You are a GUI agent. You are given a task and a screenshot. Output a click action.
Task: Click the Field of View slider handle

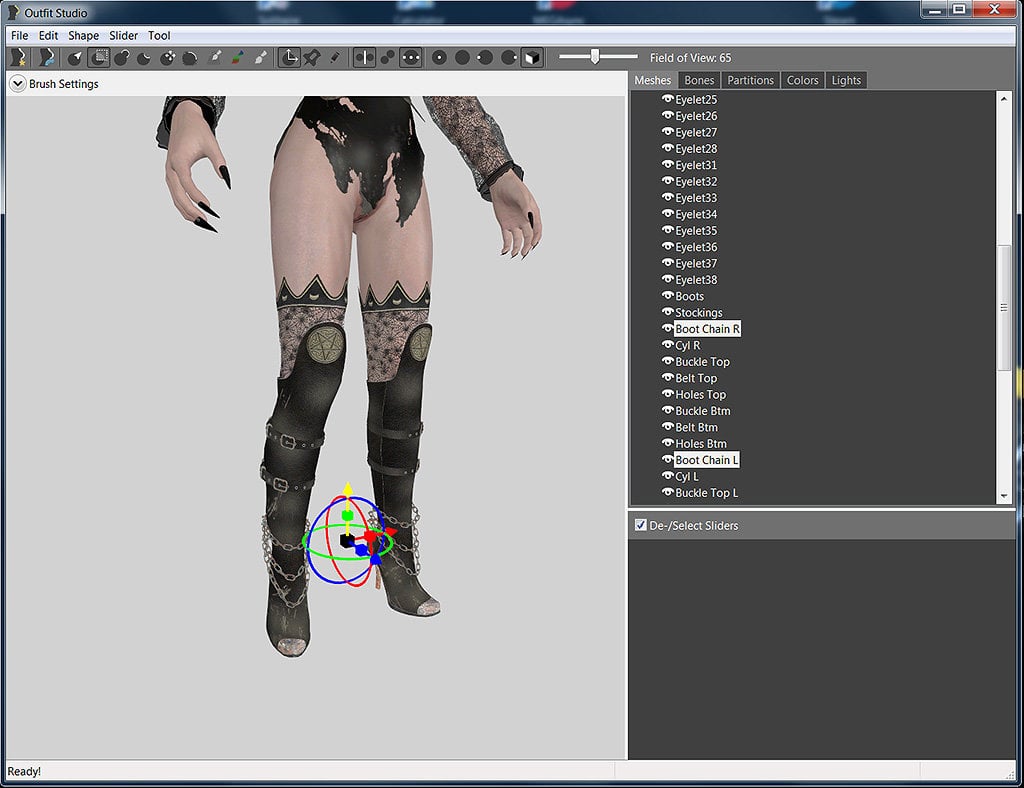pos(594,57)
